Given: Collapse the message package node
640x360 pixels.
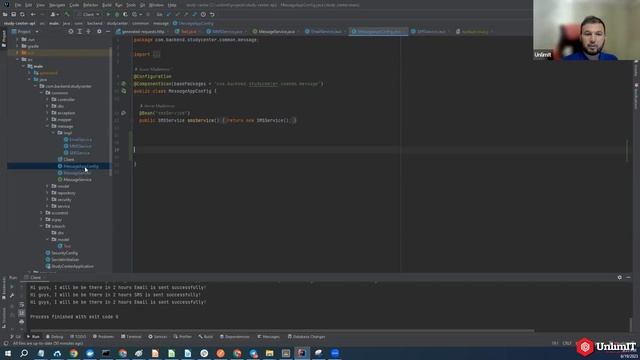Looking at the screenshot, I should point(47,126).
